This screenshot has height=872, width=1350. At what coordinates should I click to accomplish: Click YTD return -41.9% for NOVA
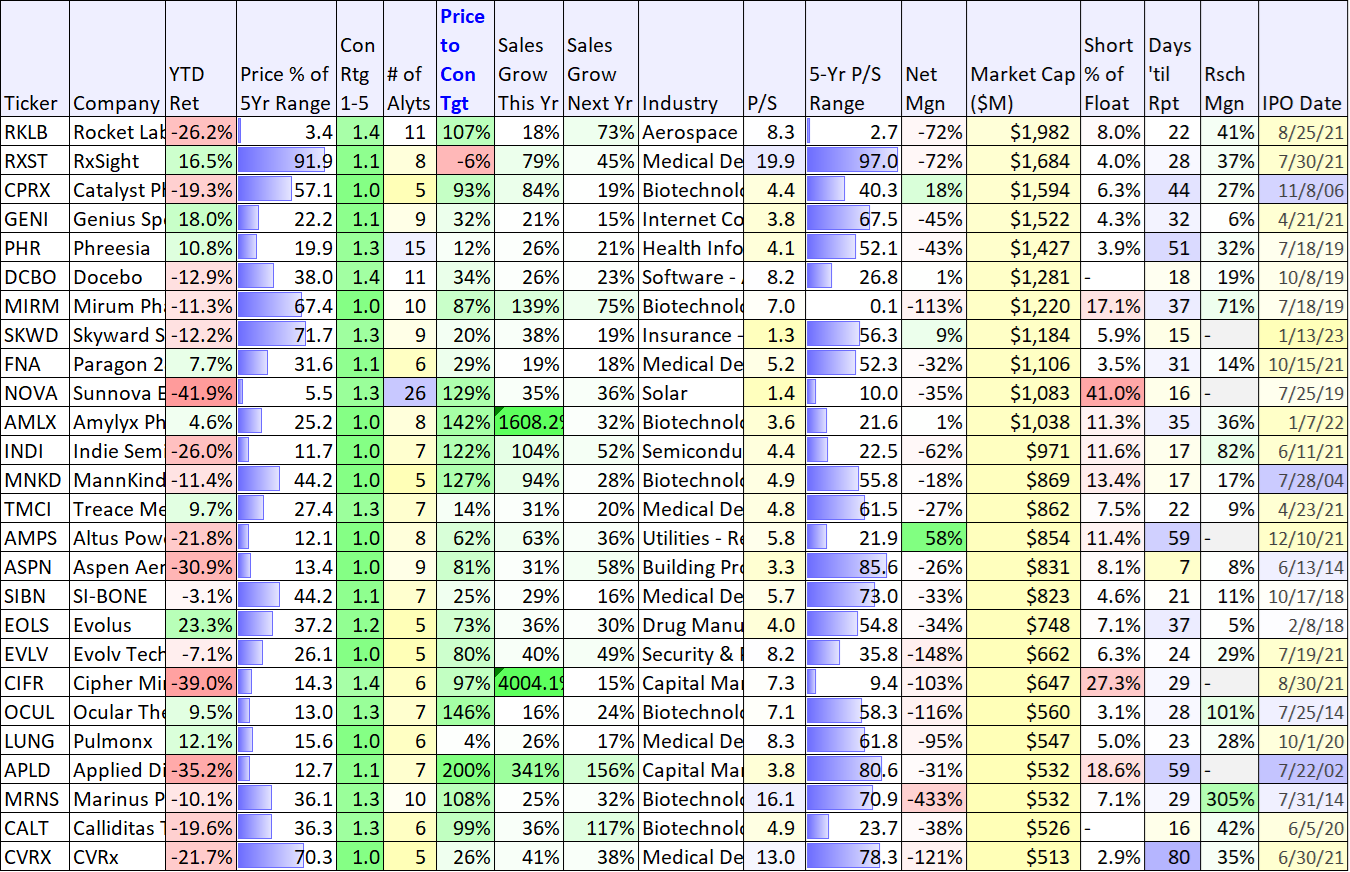pos(202,393)
